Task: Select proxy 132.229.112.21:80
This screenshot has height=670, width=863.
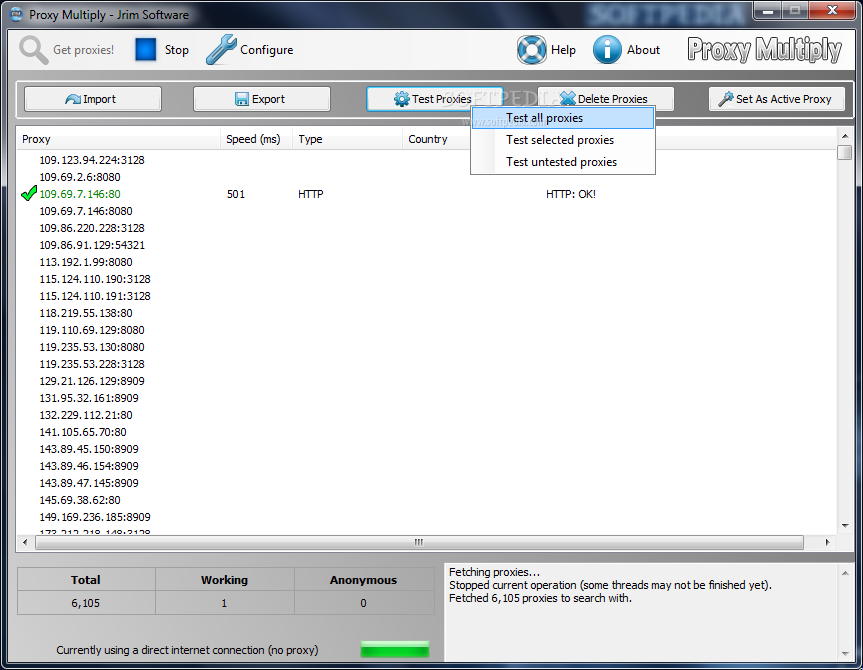Action: coord(86,415)
